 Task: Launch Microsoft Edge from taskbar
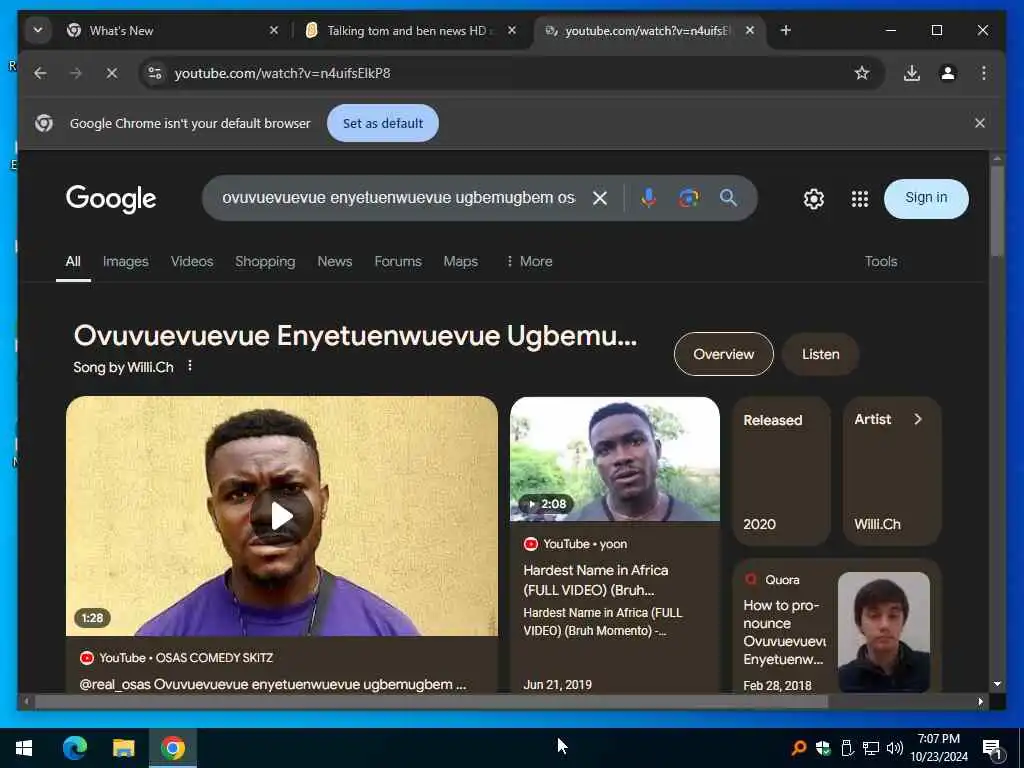click(x=74, y=748)
